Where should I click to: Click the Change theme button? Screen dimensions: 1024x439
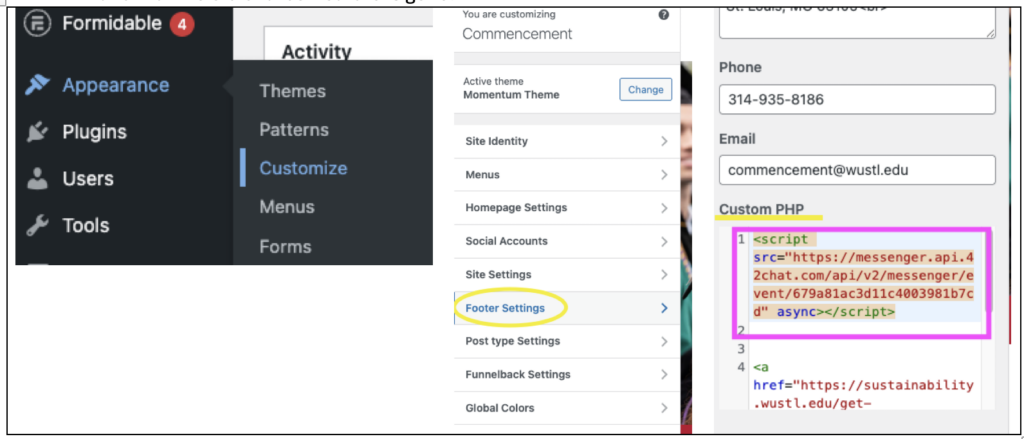(x=645, y=89)
